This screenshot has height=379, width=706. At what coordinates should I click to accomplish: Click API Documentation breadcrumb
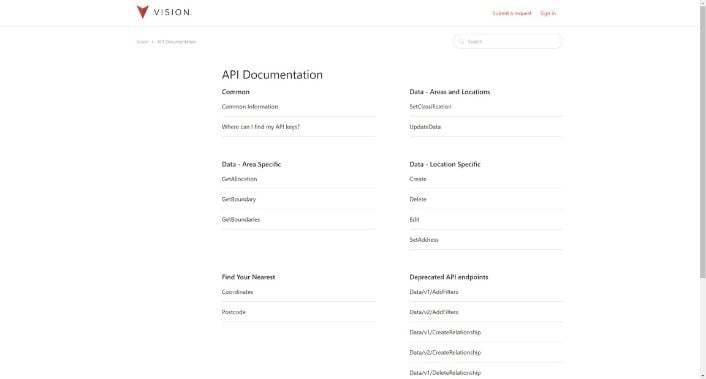(176, 42)
